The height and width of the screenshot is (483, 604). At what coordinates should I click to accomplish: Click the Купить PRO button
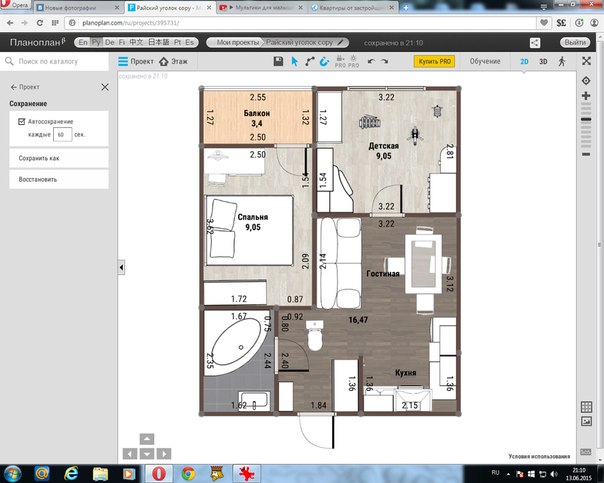tap(434, 61)
